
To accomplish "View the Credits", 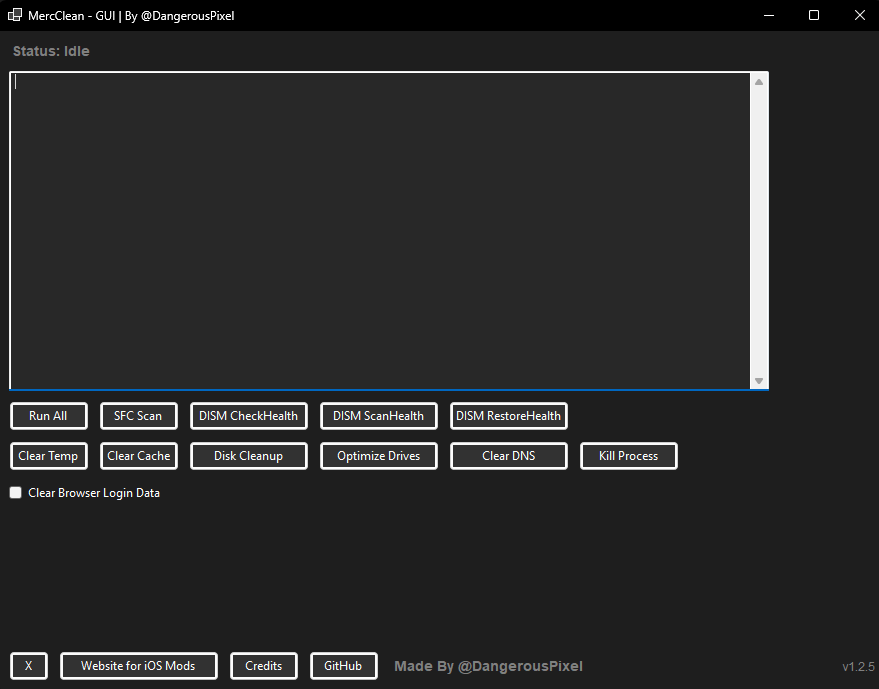I will (x=263, y=665).
